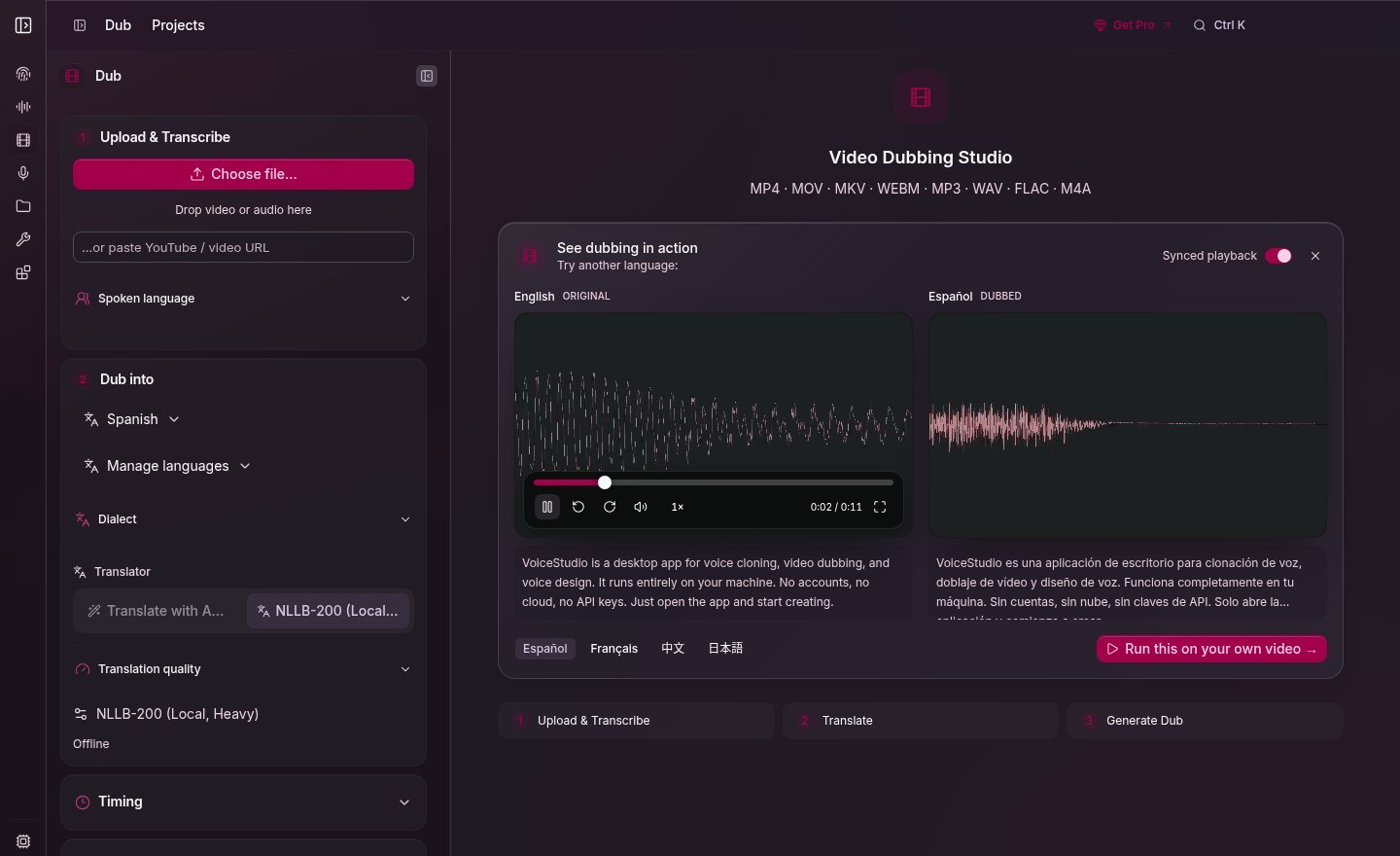Change the 1× playback speed

(x=678, y=507)
